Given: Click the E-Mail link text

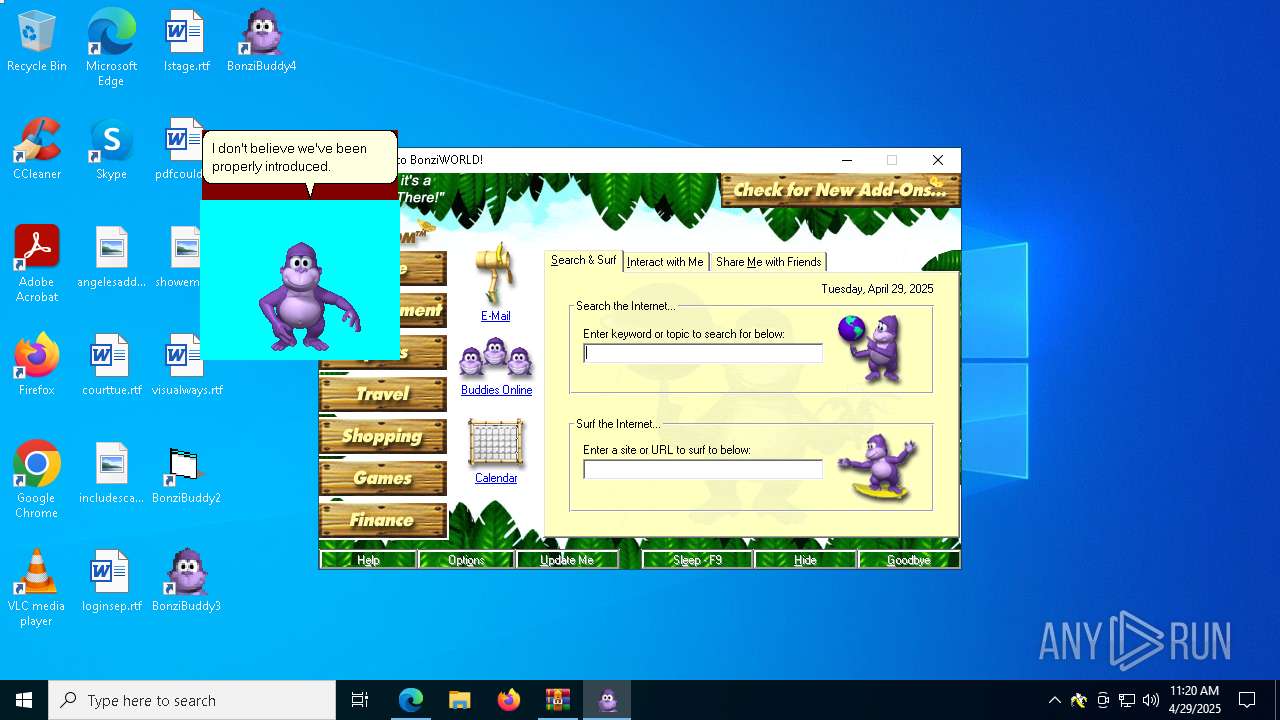Looking at the screenshot, I should coord(496,316).
